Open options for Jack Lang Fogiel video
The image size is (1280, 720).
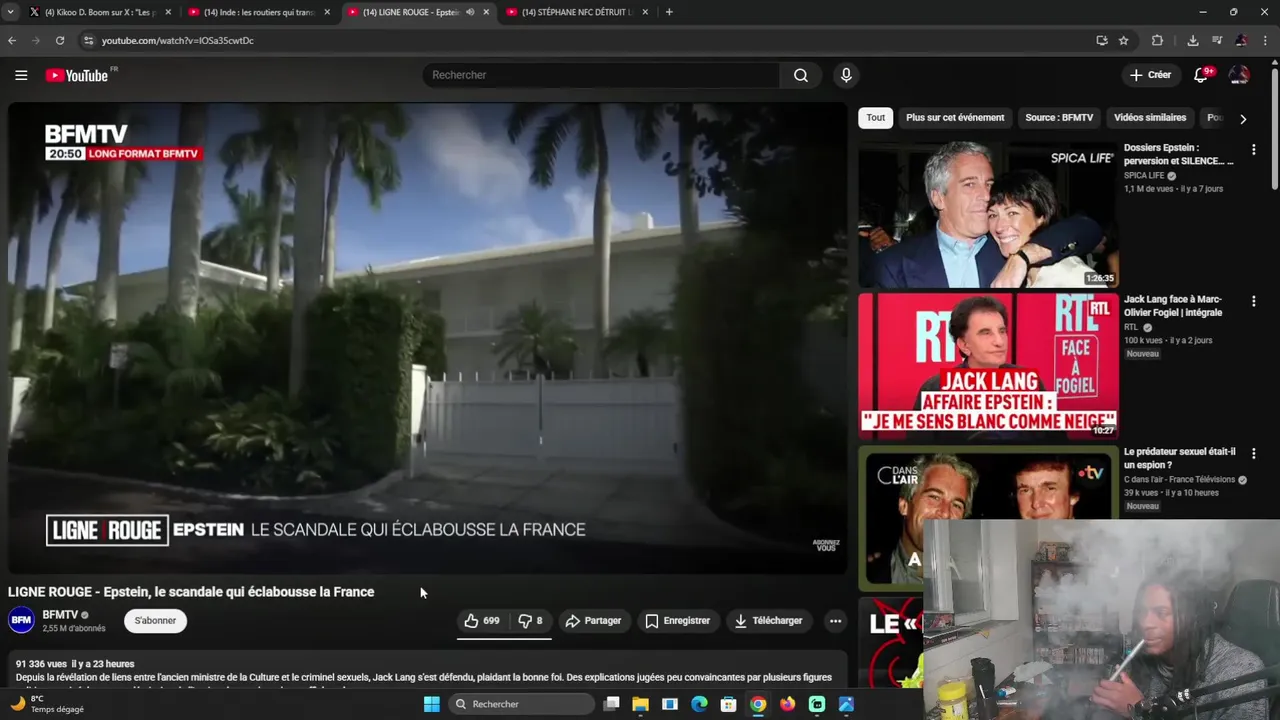(x=1253, y=301)
